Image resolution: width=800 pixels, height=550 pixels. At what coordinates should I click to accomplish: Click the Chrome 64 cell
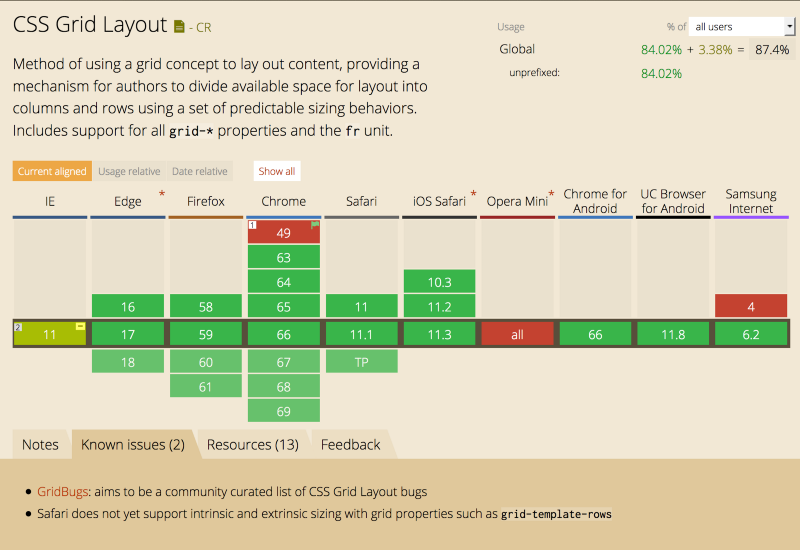[x=284, y=282]
